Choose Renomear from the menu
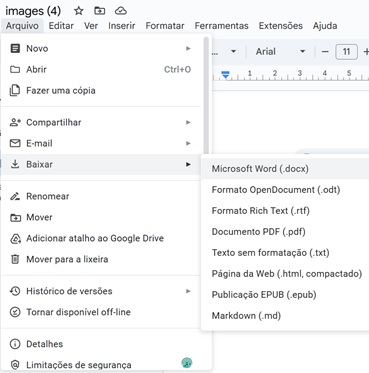Image resolution: width=369 pixels, height=373 pixels. click(x=102, y=196)
